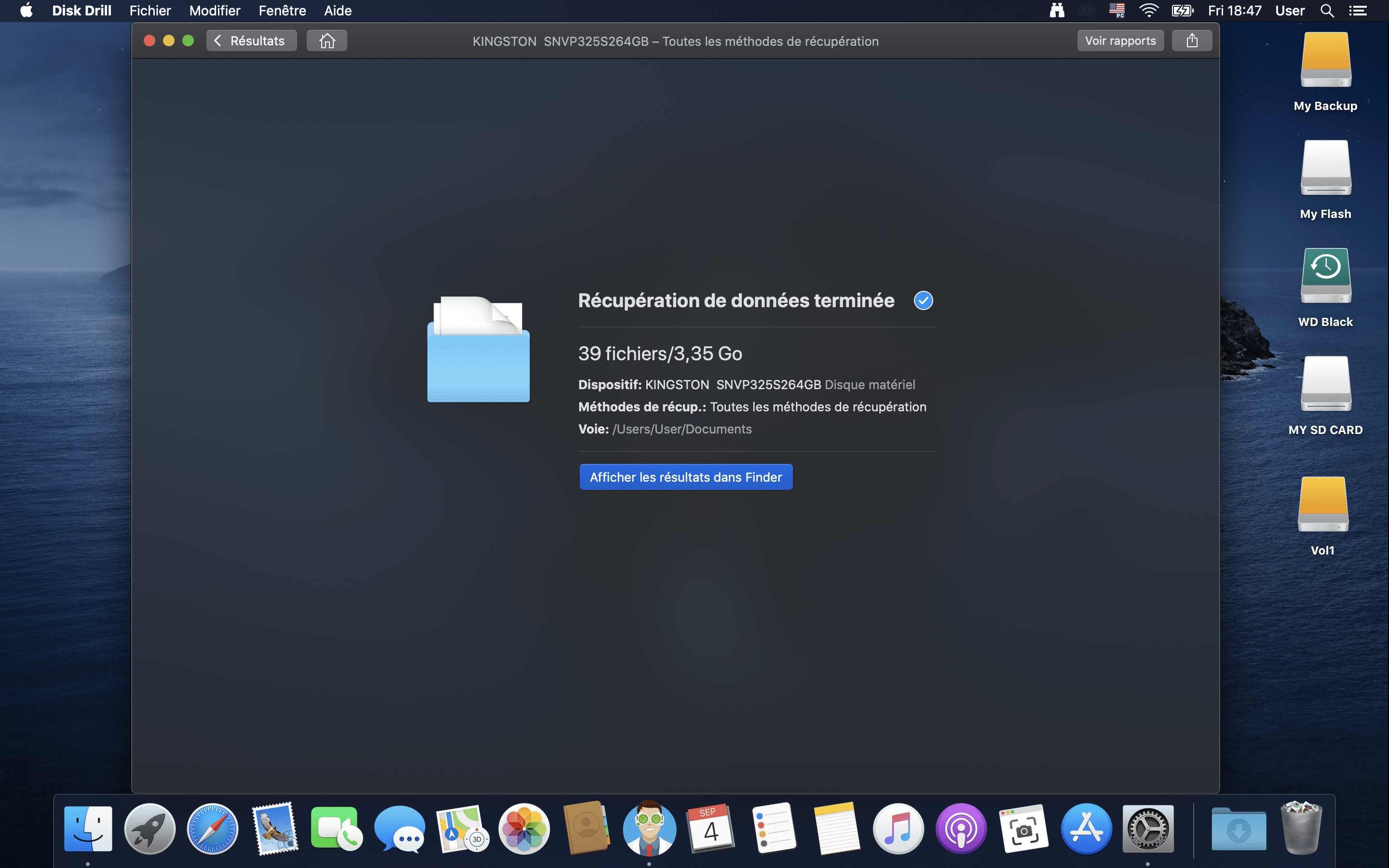Image resolution: width=1389 pixels, height=868 pixels.
Task: Click the share icon in the toolbar
Action: (1192, 41)
